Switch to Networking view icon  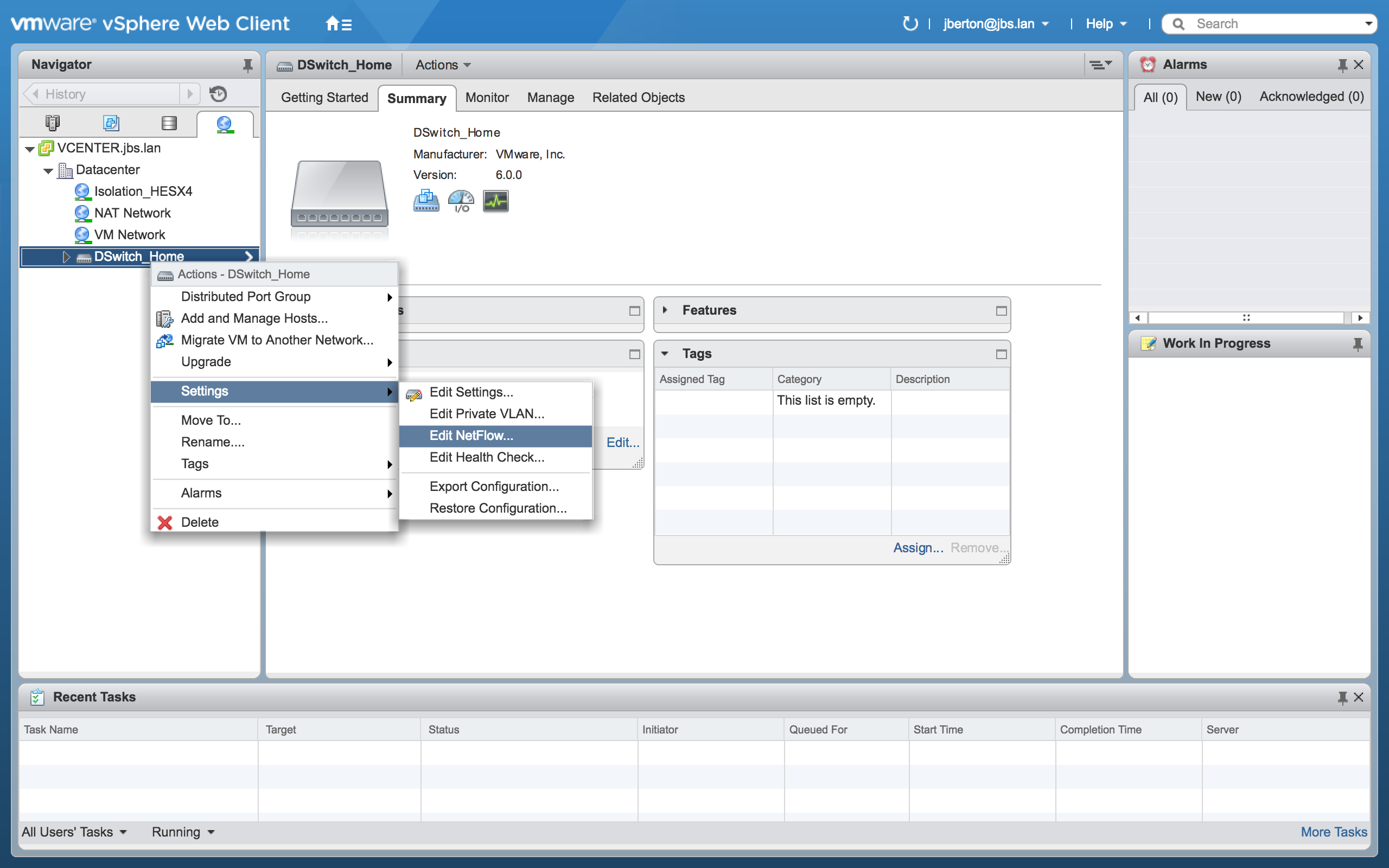(225, 124)
